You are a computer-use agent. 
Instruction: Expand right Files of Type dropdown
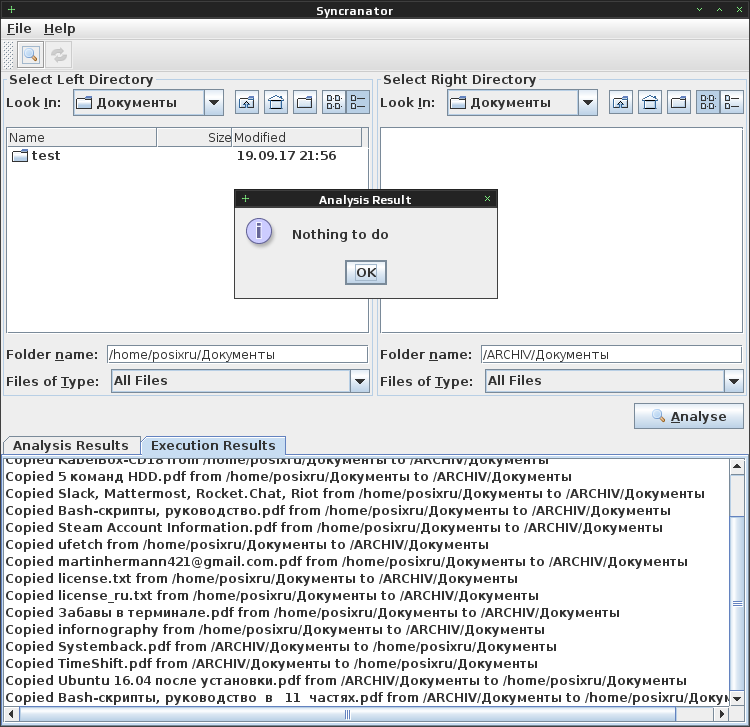point(614,381)
